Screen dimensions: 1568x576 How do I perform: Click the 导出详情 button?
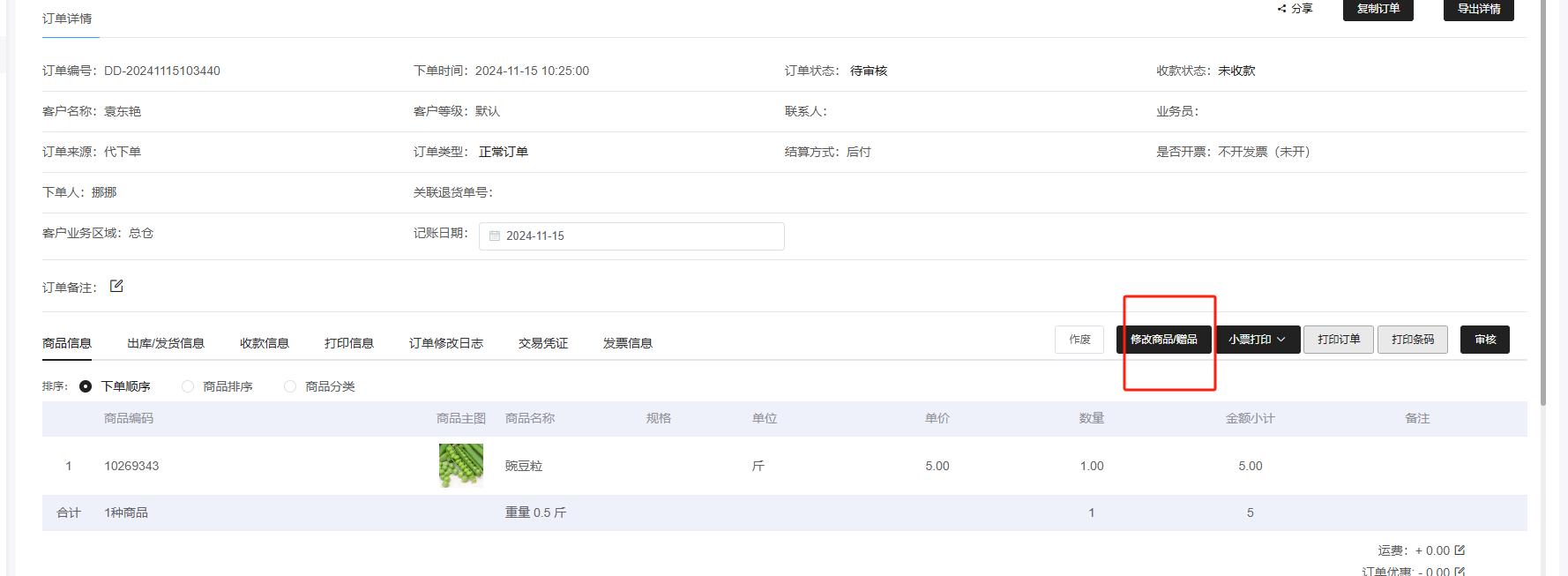coord(1478,9)
